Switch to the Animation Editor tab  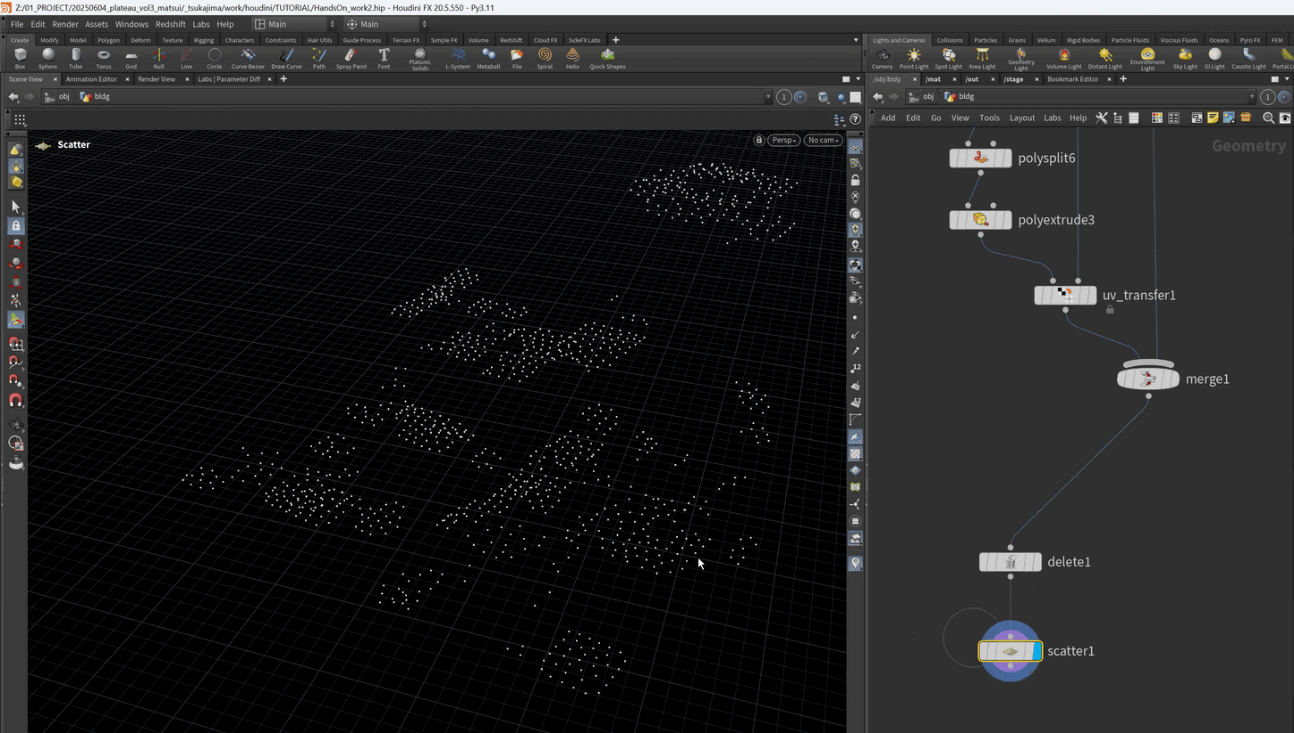point(91,79)
